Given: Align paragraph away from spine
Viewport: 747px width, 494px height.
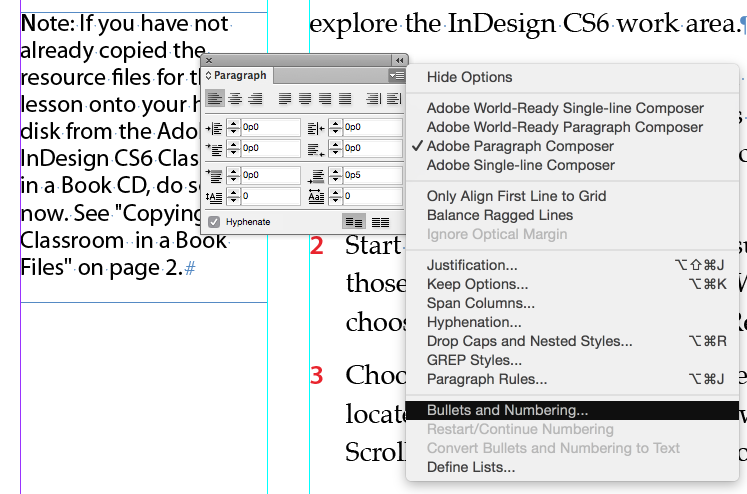Looking at the screenshot, I should click(394, 99).
